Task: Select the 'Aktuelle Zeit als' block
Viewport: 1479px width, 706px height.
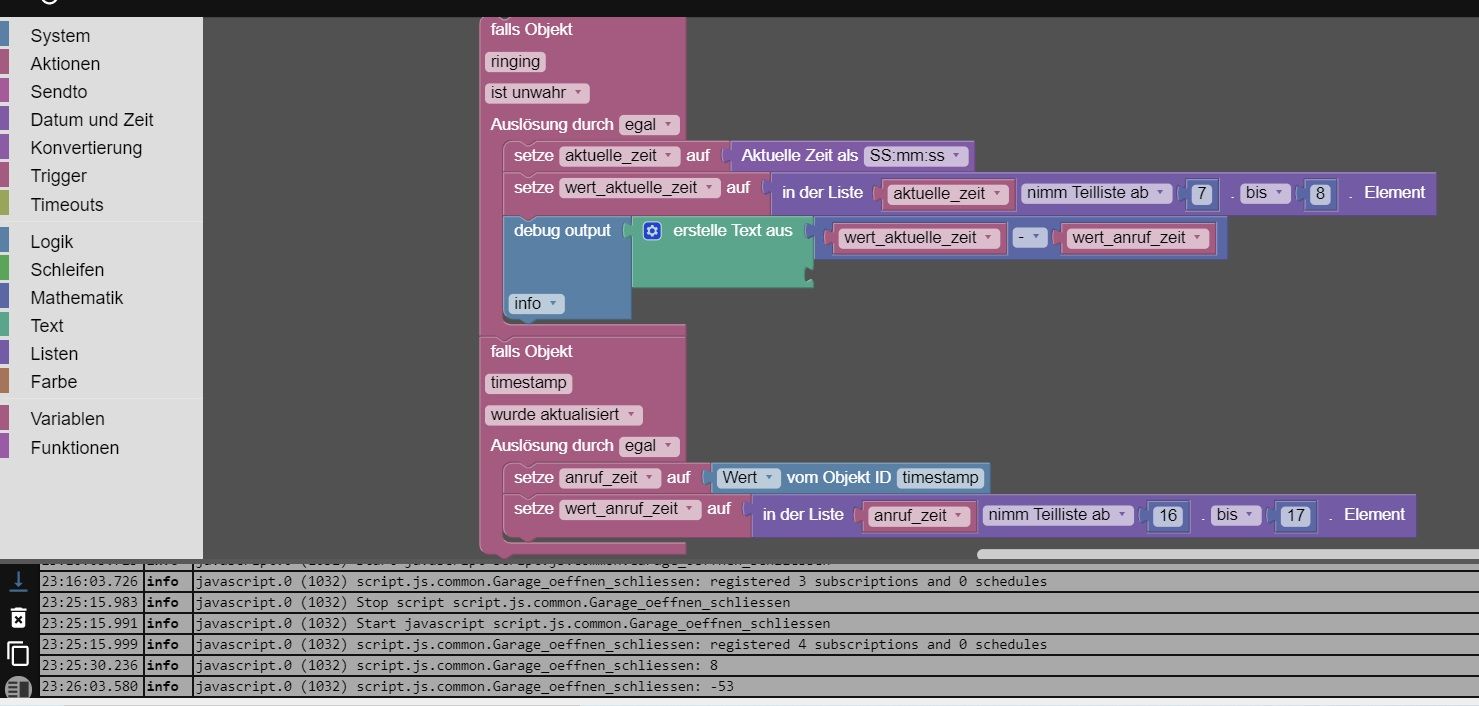Action: point(799,156)
